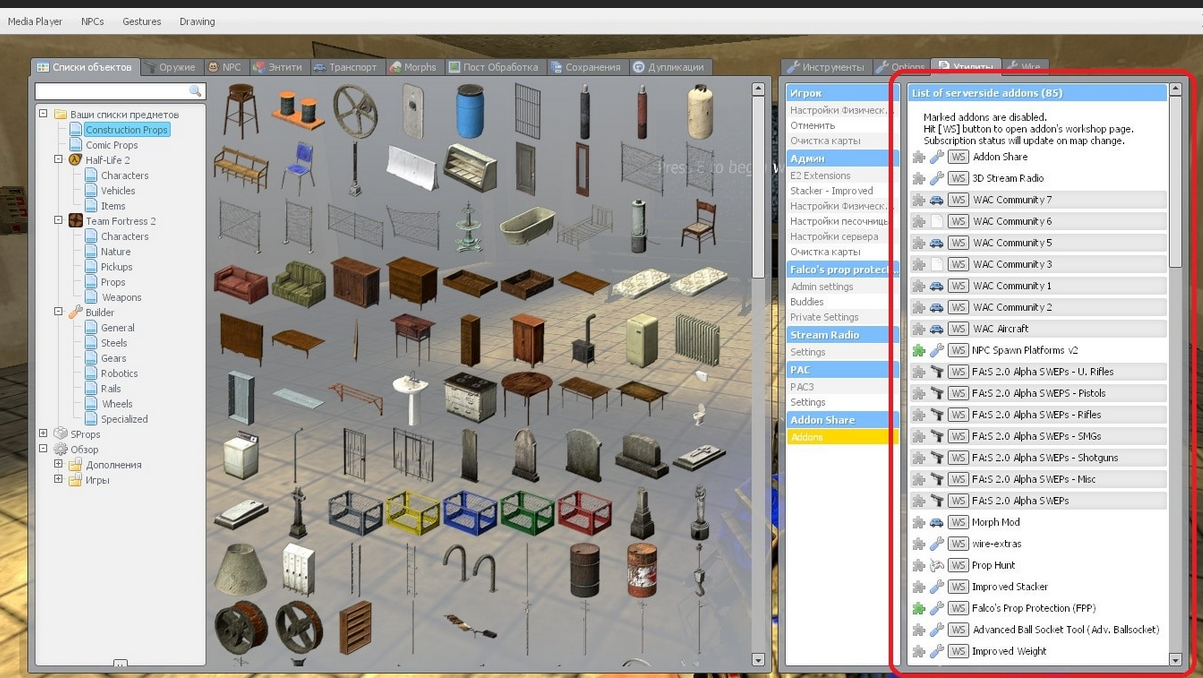Expand the SProps tree node
Viewport: 1203px width, 678px height.
(x=44, y=434)
